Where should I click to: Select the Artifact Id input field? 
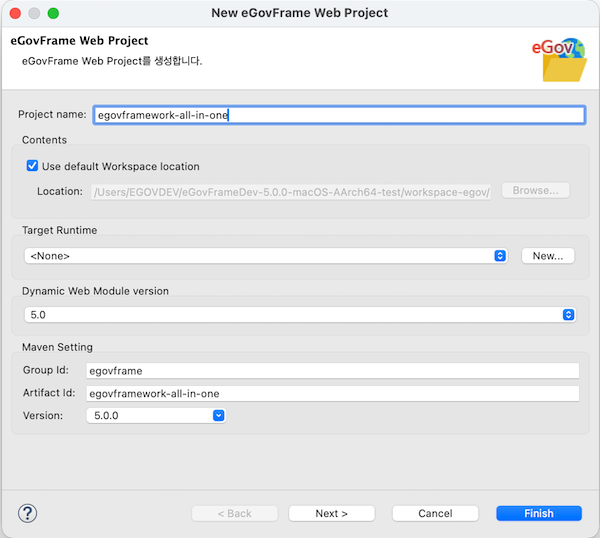[332, 393]
